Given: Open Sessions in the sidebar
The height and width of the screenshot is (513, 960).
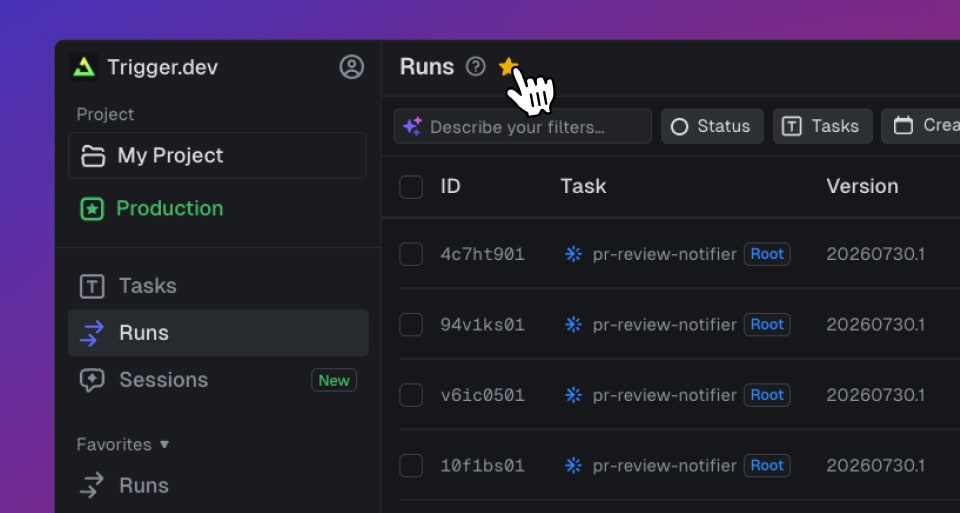Looking at the screenshot, I should click(218, 380).
